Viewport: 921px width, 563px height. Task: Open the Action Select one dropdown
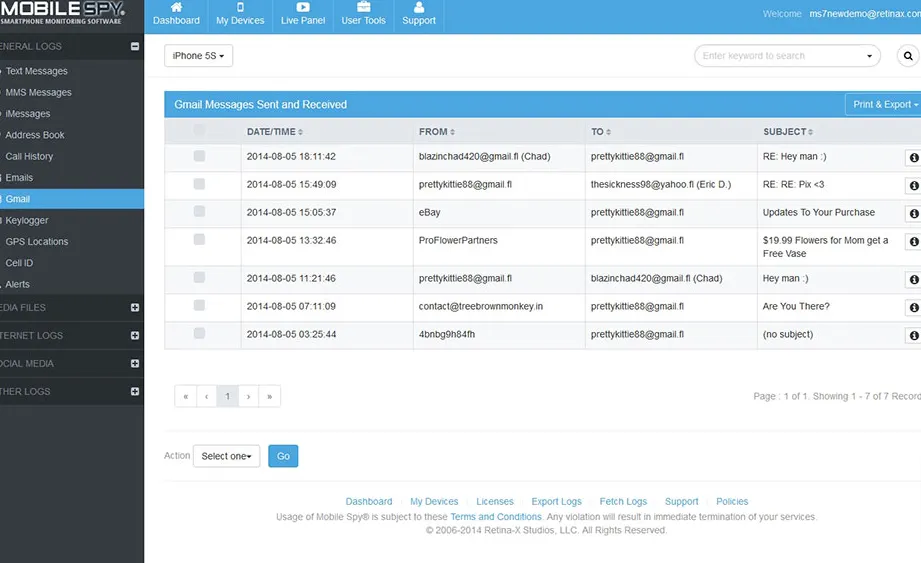(x=226, y=456)
